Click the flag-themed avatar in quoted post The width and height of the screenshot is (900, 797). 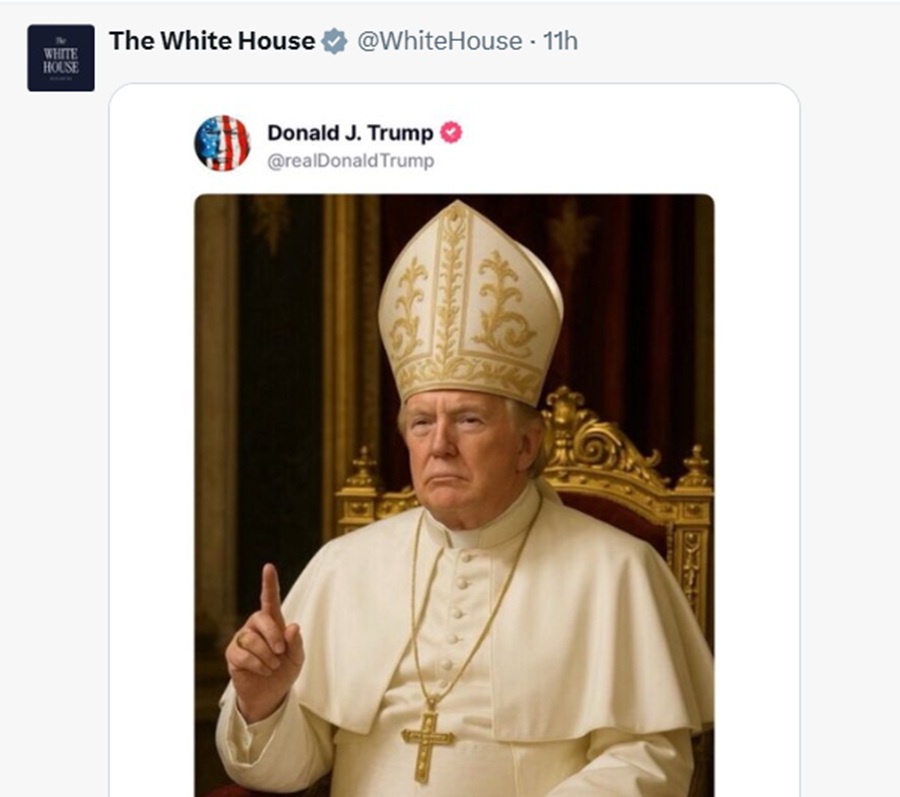click(222, 143)
